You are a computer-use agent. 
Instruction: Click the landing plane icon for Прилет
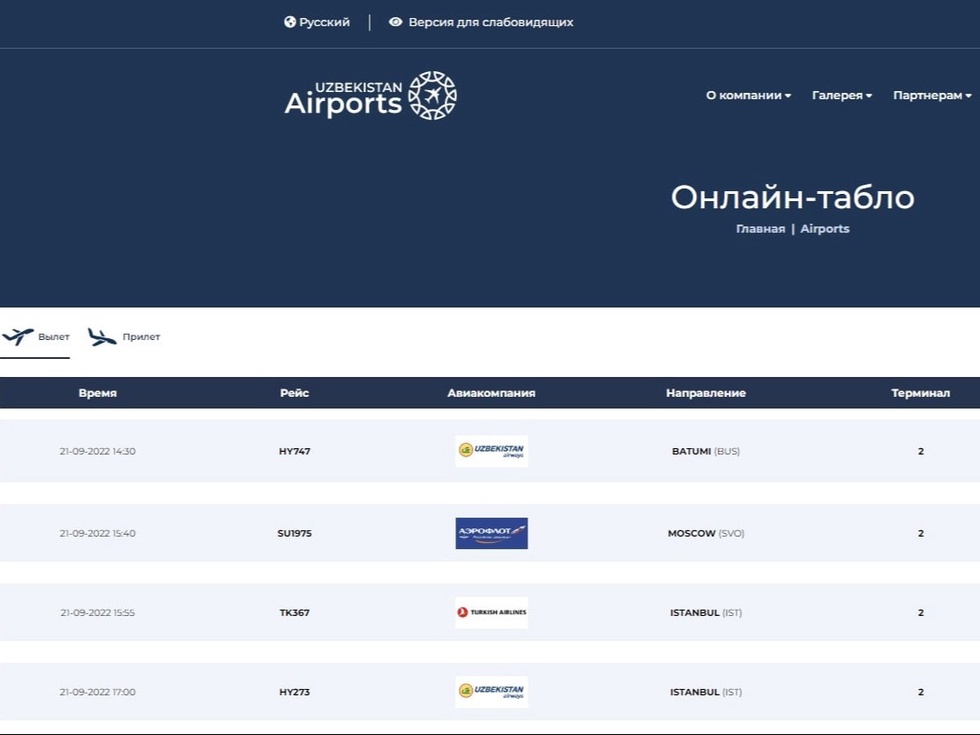[102, 337]
